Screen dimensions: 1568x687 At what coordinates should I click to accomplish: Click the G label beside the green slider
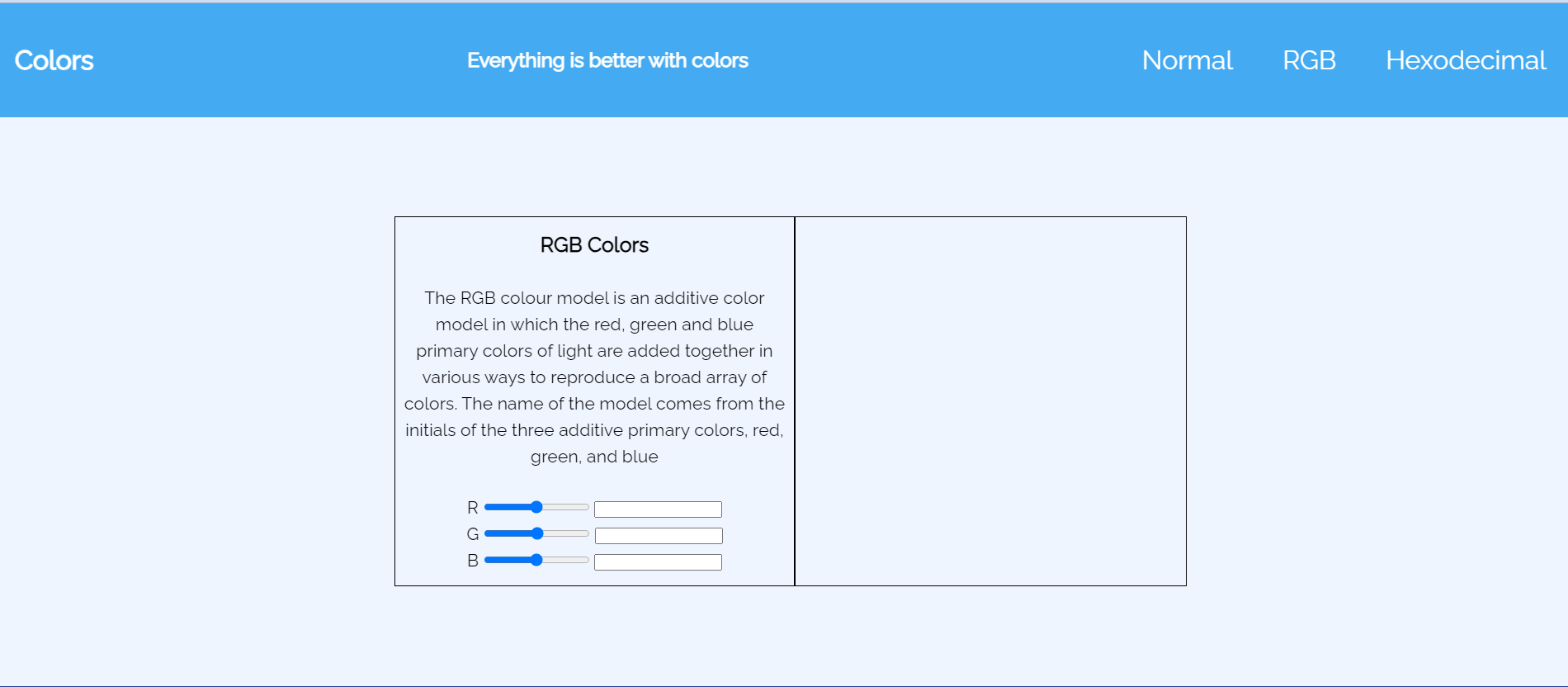[472, 534]
